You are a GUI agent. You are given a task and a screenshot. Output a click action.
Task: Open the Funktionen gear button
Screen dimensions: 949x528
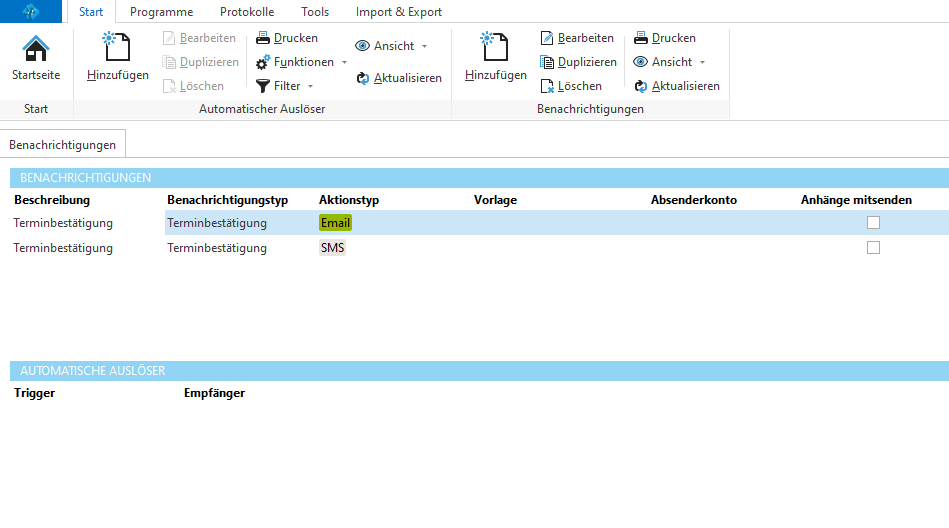295,62
